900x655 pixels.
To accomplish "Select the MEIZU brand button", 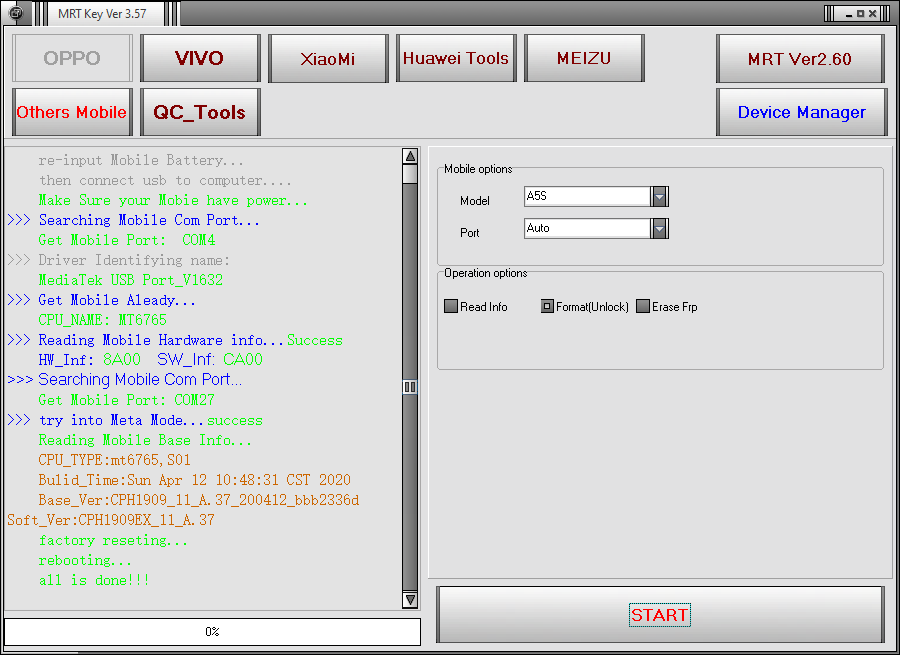I will pos(584,58).
